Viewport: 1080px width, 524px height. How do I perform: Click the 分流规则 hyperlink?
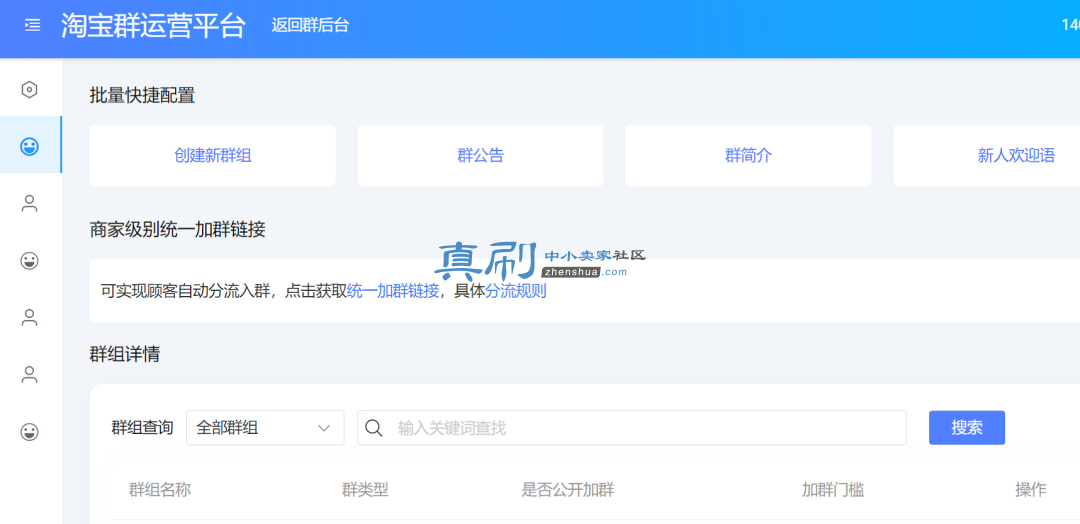click(x=516, y=291)
